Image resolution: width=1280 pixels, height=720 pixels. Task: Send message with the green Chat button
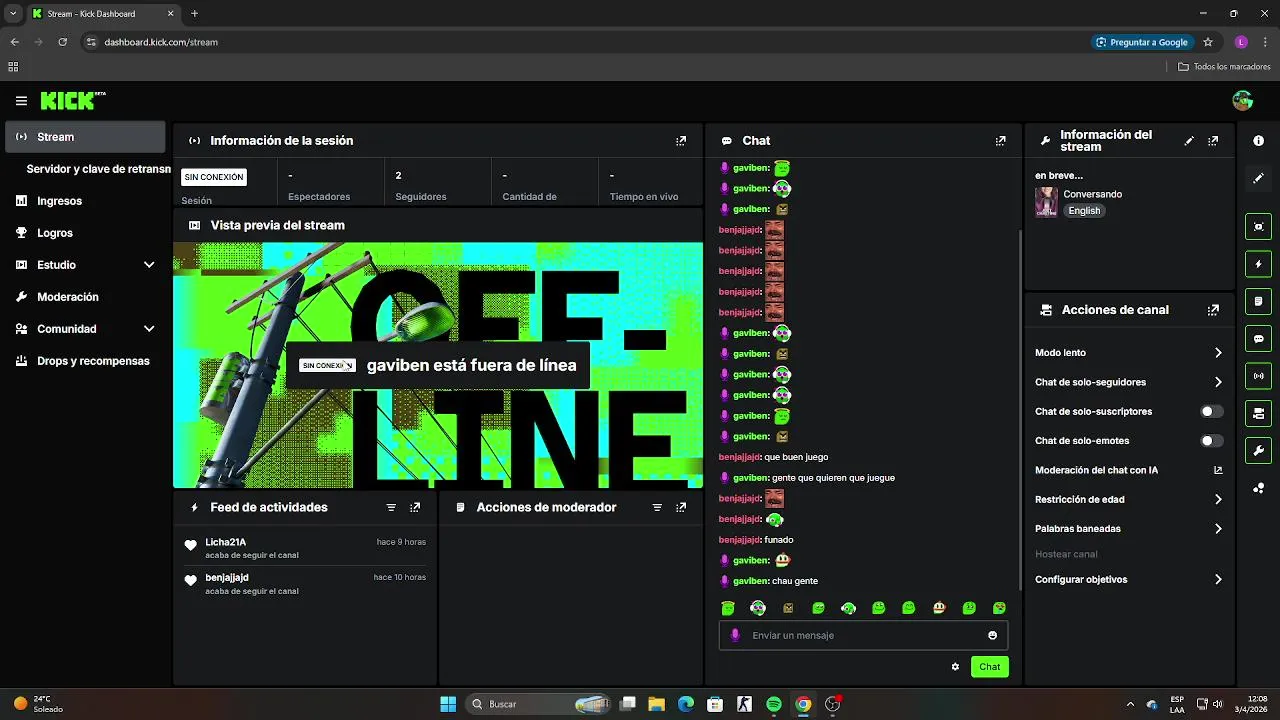989,667
